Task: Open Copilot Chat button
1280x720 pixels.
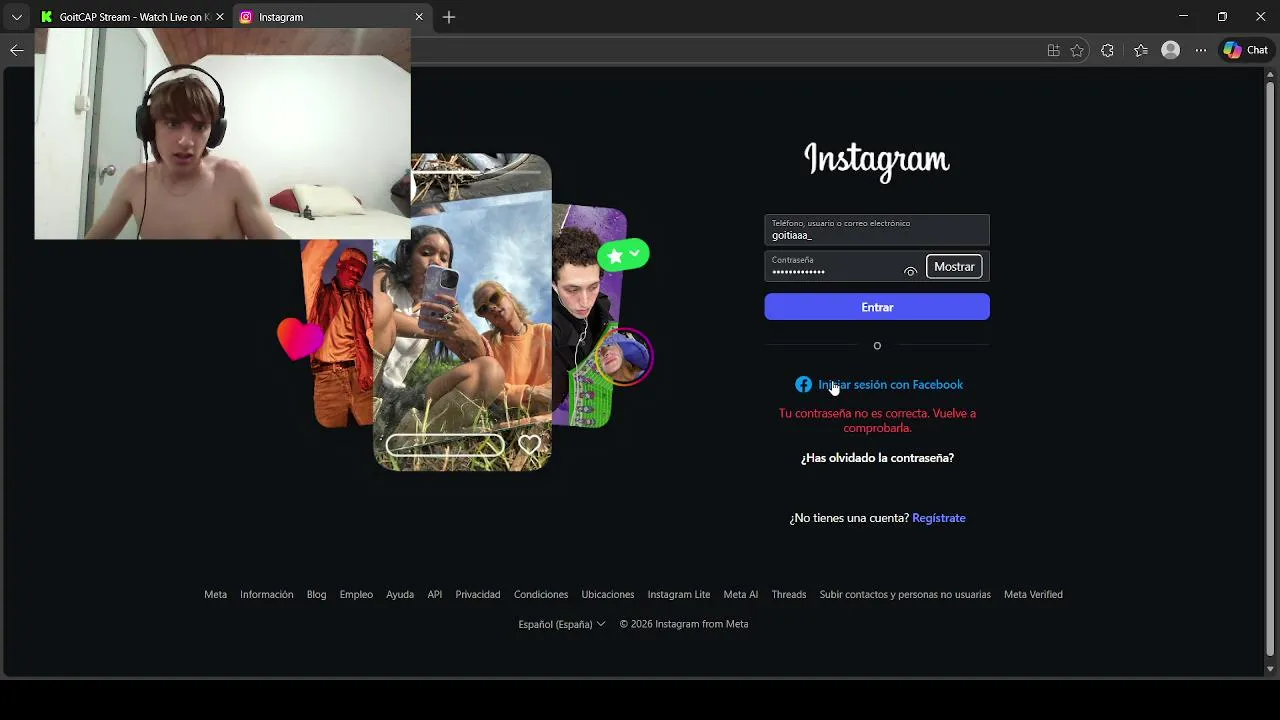Action: (x=1245, y=50)
